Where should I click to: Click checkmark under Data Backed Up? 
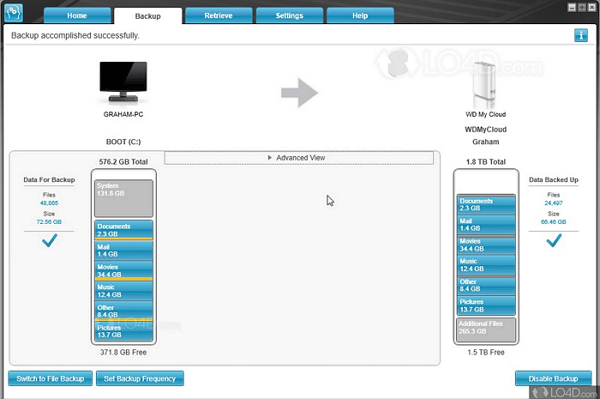coord(554,241)
